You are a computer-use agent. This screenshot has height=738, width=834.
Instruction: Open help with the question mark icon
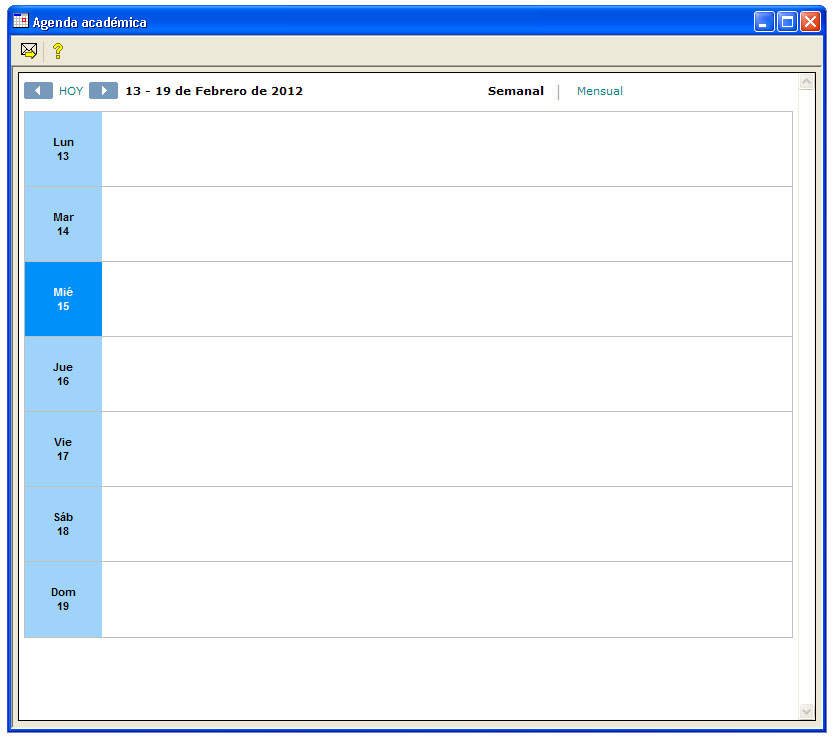pos(58,51)
